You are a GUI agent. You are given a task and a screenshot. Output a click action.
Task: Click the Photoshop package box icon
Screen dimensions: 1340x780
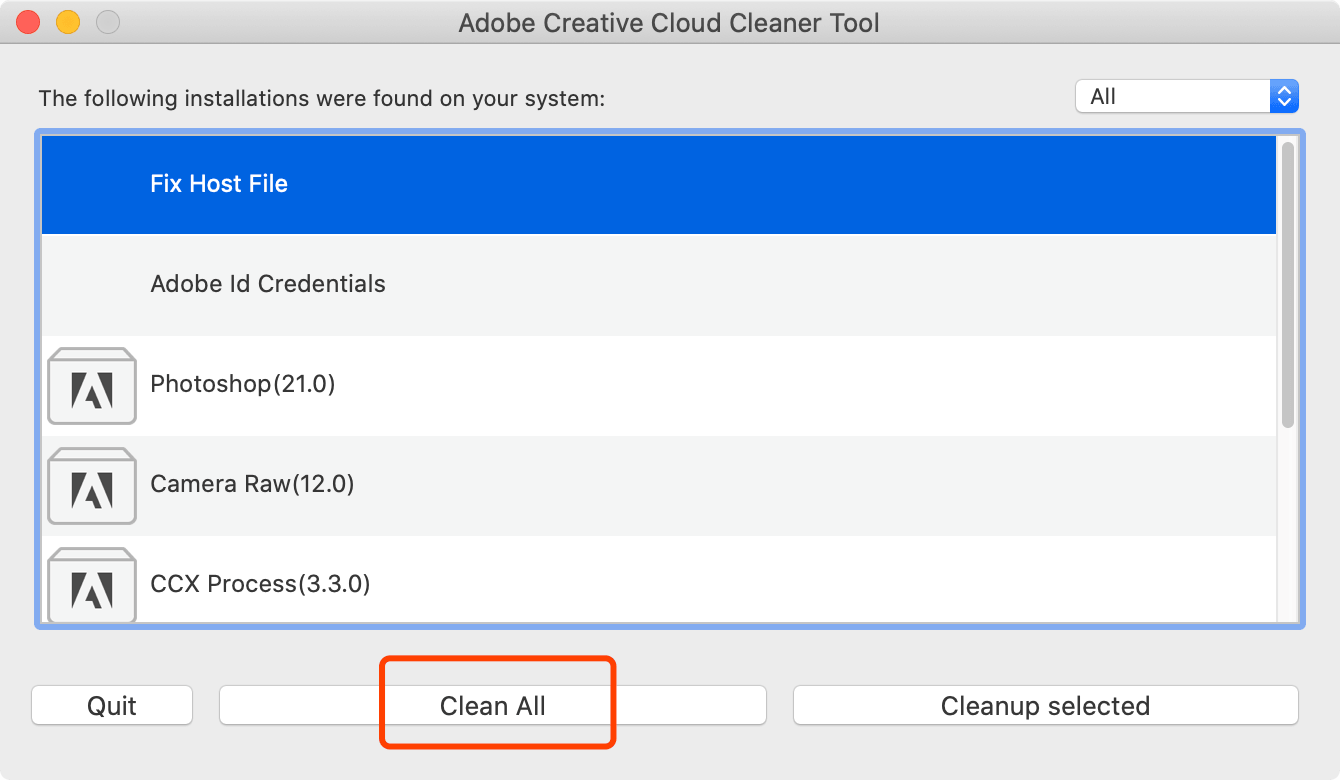point(92,386)
